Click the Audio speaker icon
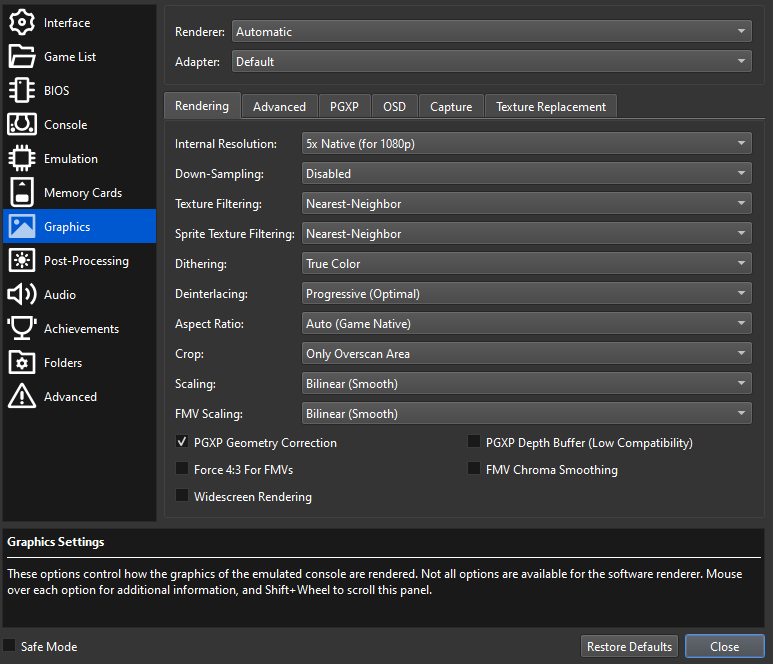 pos(22,295)
